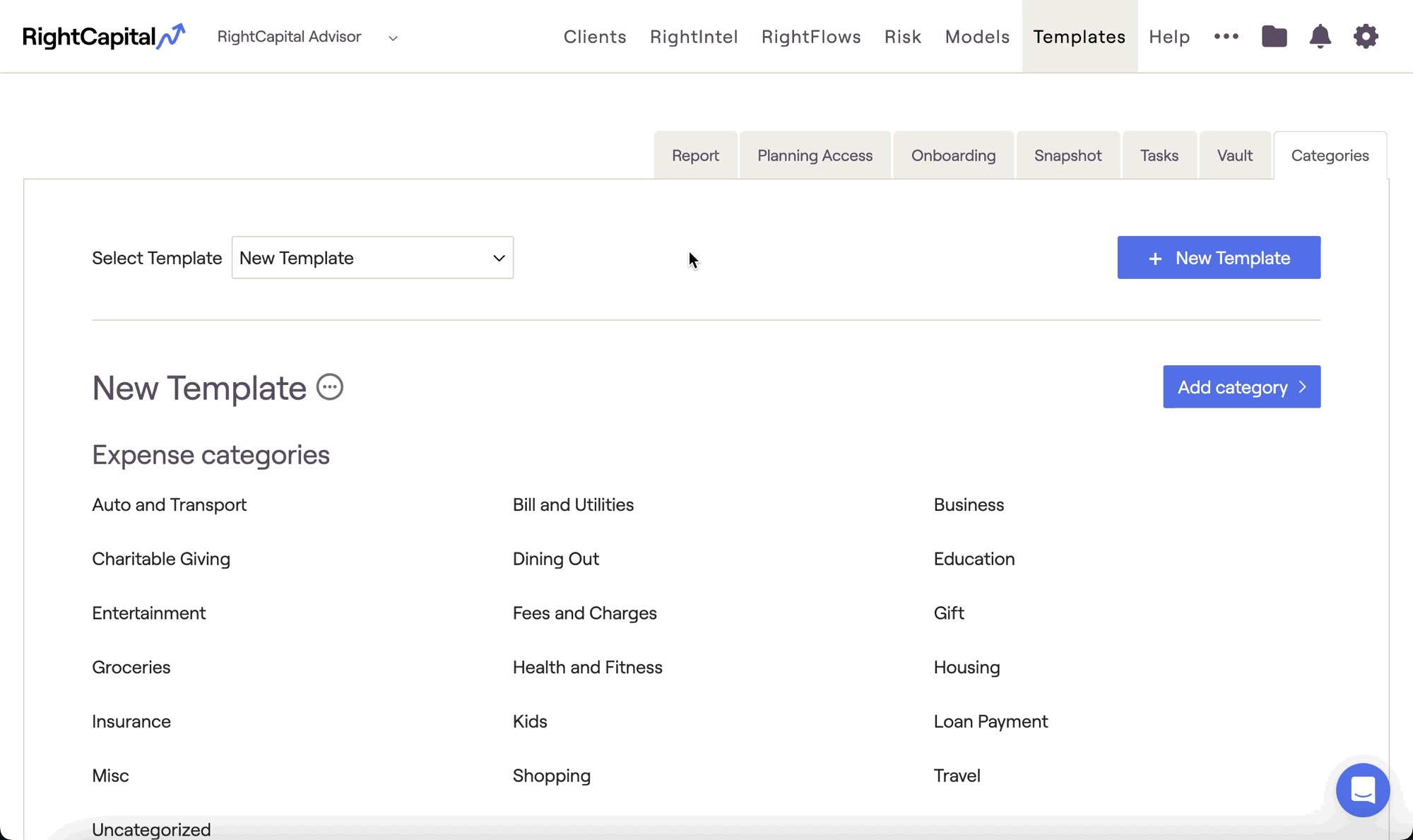Select the Categories tab

1330,155
